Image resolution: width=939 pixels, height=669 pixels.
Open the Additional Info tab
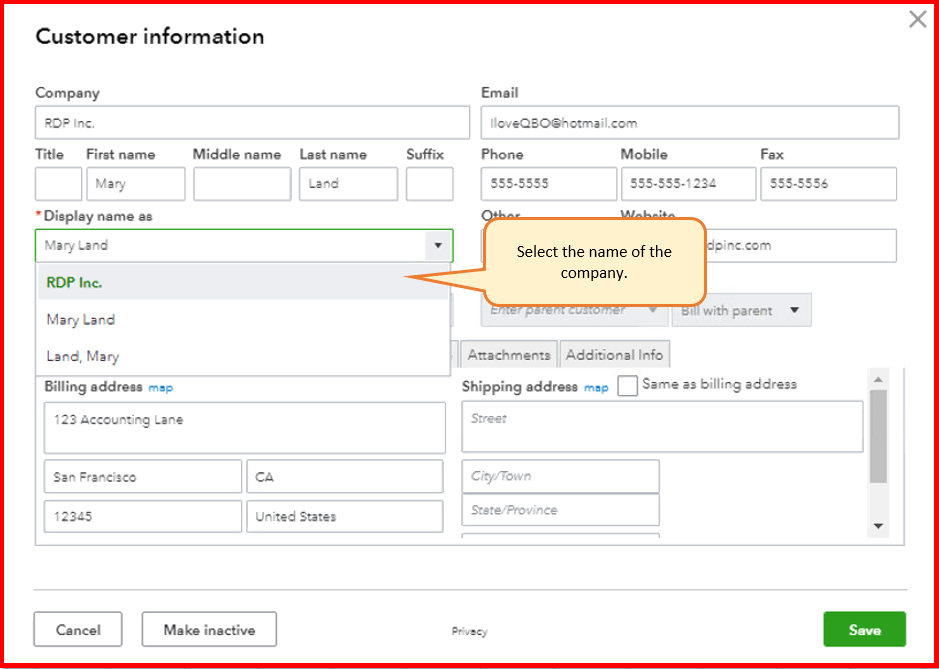614,355
